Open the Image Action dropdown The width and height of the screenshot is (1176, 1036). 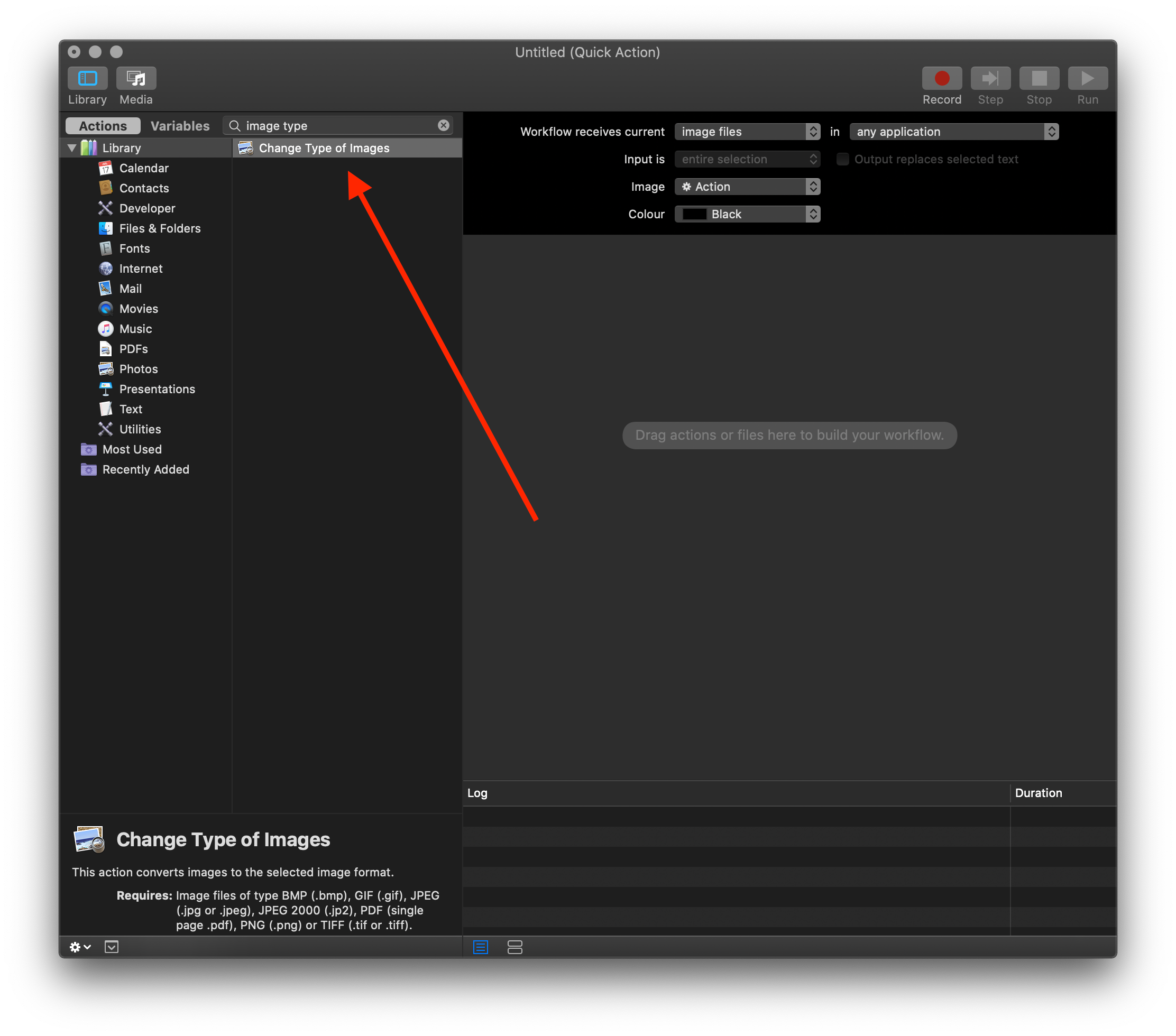(x=747, y=187)
